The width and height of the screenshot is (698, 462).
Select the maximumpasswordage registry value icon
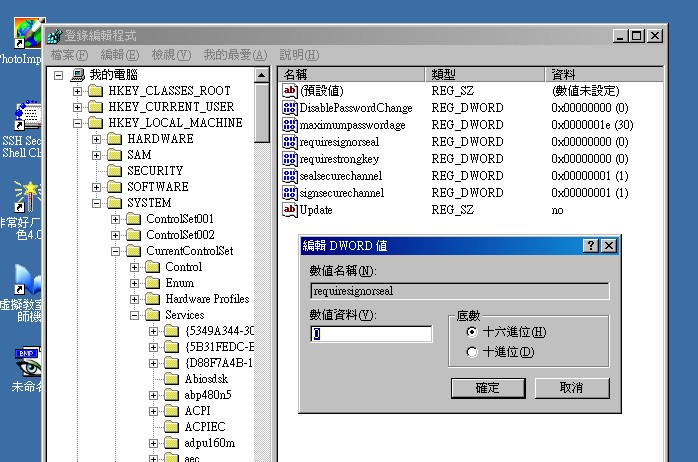tap(290, 125)
